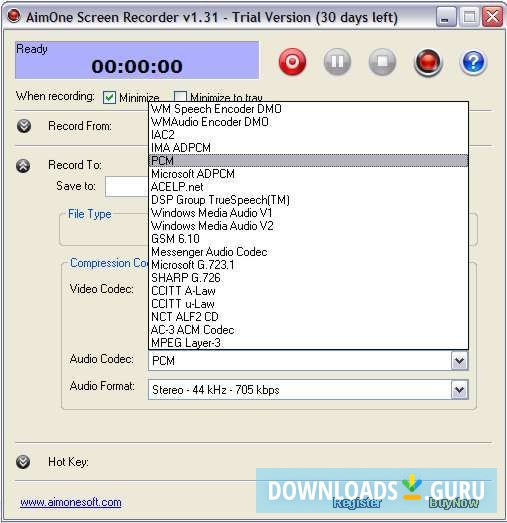Click the BuyNow link
507x523 pixels.
pyautogui.click(x=454, y=503)
